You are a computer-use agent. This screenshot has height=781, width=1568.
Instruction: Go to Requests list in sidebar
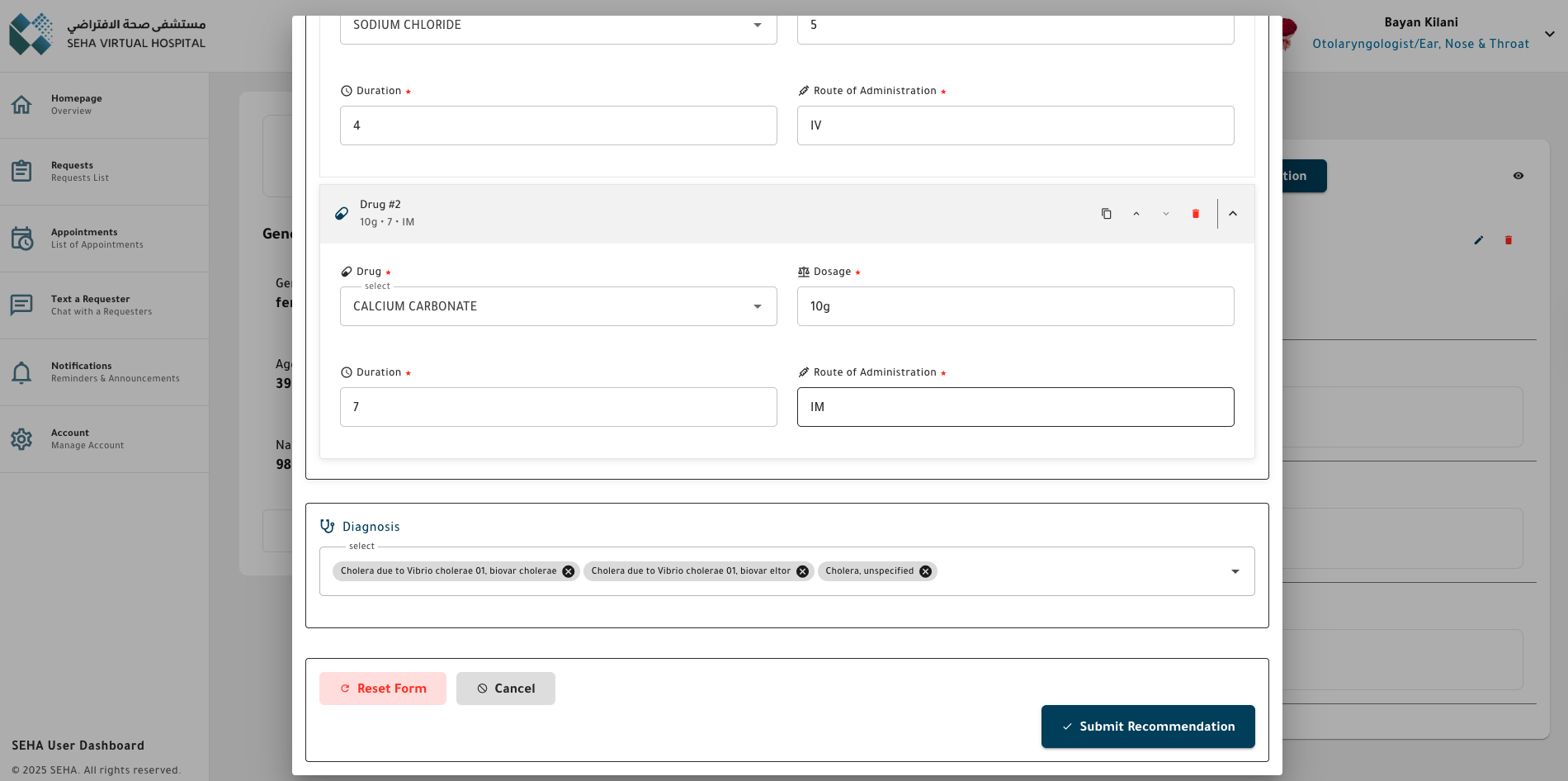coord(79,171)
